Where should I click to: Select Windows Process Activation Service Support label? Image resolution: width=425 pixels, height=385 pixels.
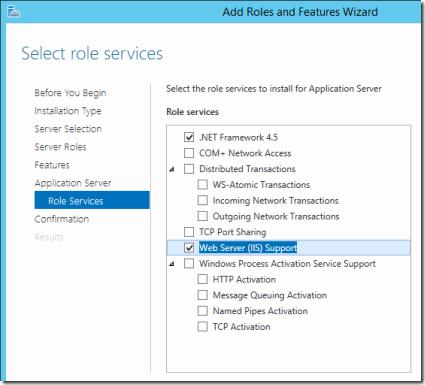(287, 264)
